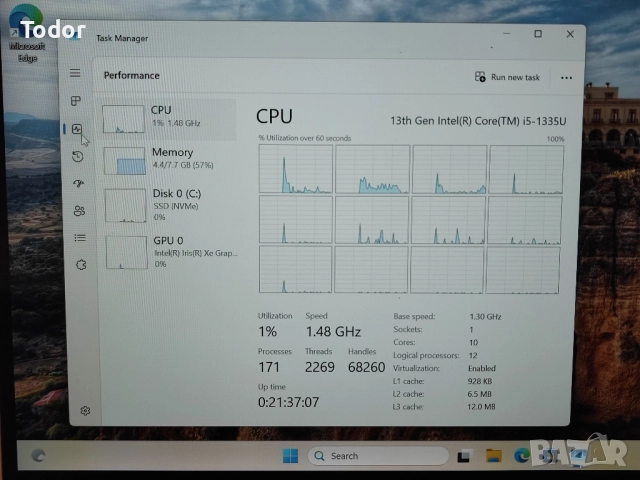The width and height of the screenshot is (640, 480).
Task: Open the Services page icon
Action: 81,264
